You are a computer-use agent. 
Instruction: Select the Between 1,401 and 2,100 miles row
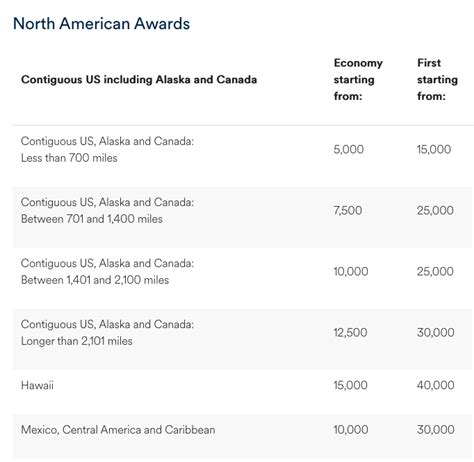[243, 278]
